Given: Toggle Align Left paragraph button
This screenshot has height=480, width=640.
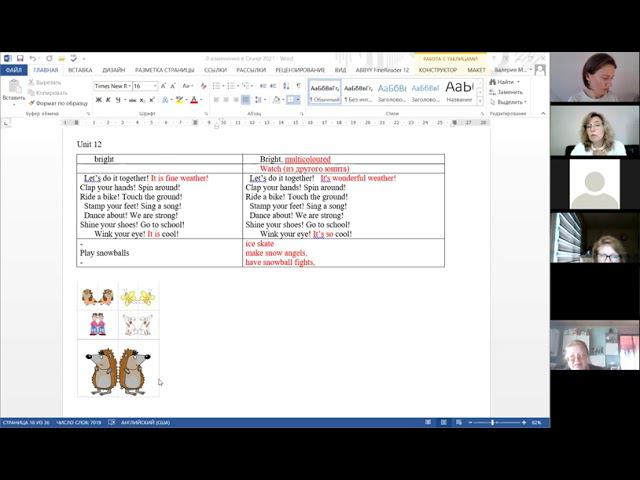Looking at the screenshot, I should point(216,100).
